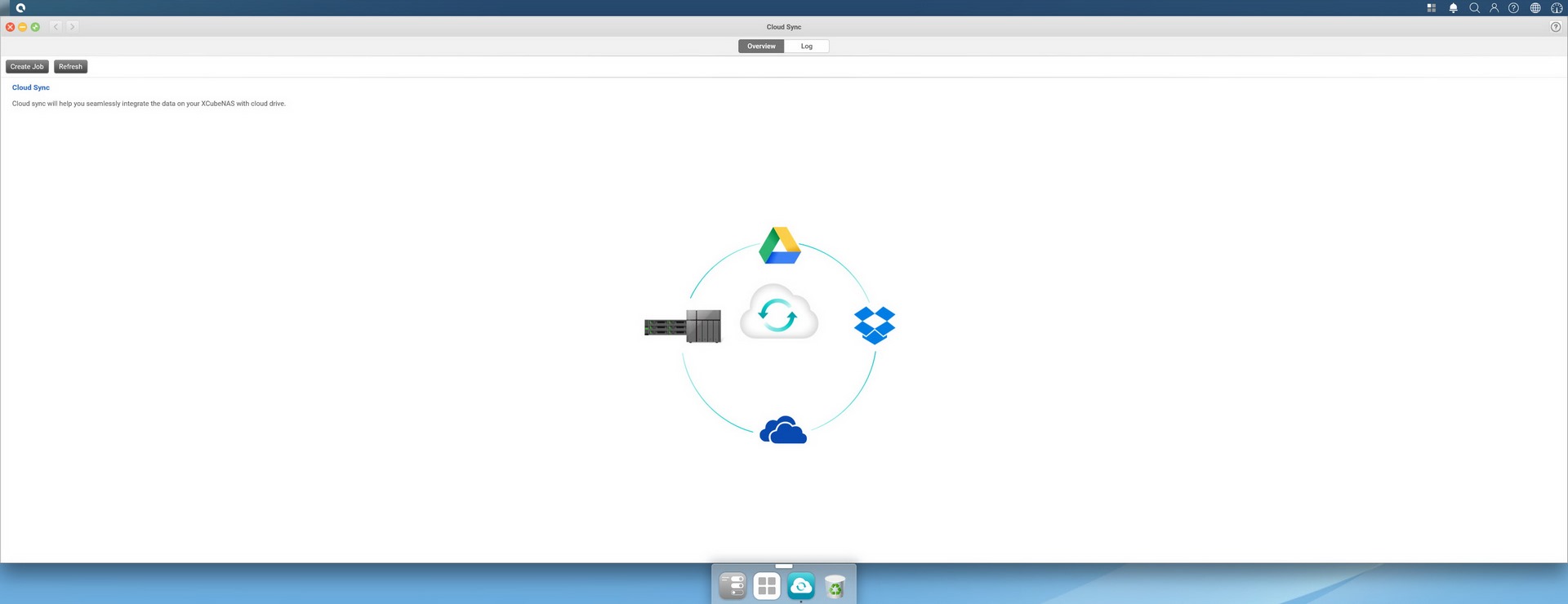1568x604 pixels.
Task: Click the Cloud Sync description text
Action: (149, 104)
